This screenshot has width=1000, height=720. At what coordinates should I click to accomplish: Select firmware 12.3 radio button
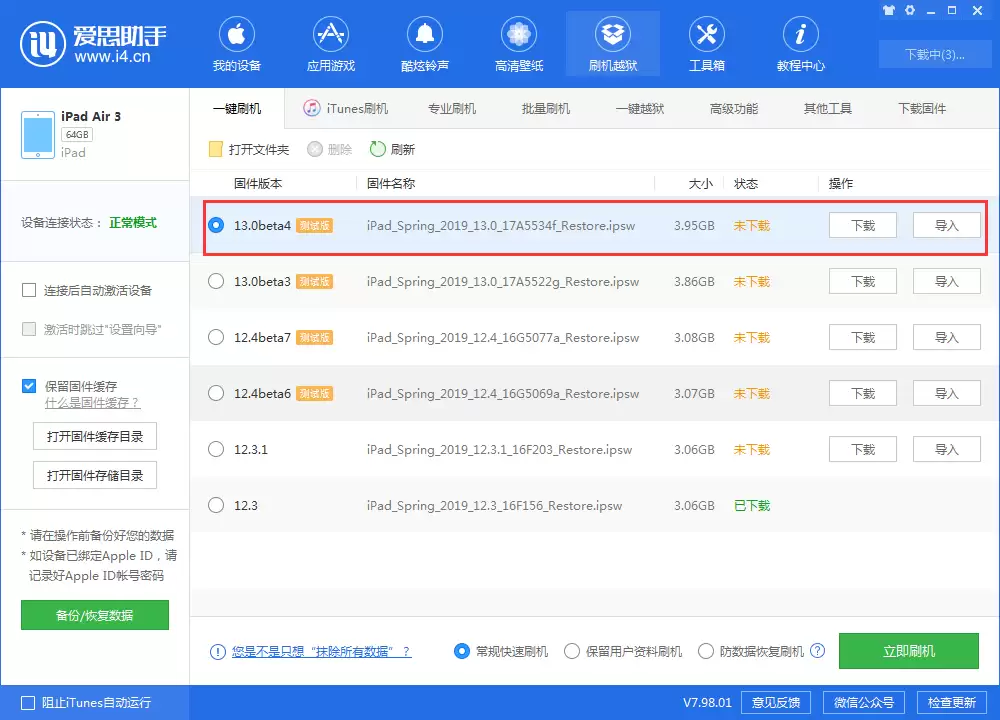pyautogui.click(x=216, y=506)
